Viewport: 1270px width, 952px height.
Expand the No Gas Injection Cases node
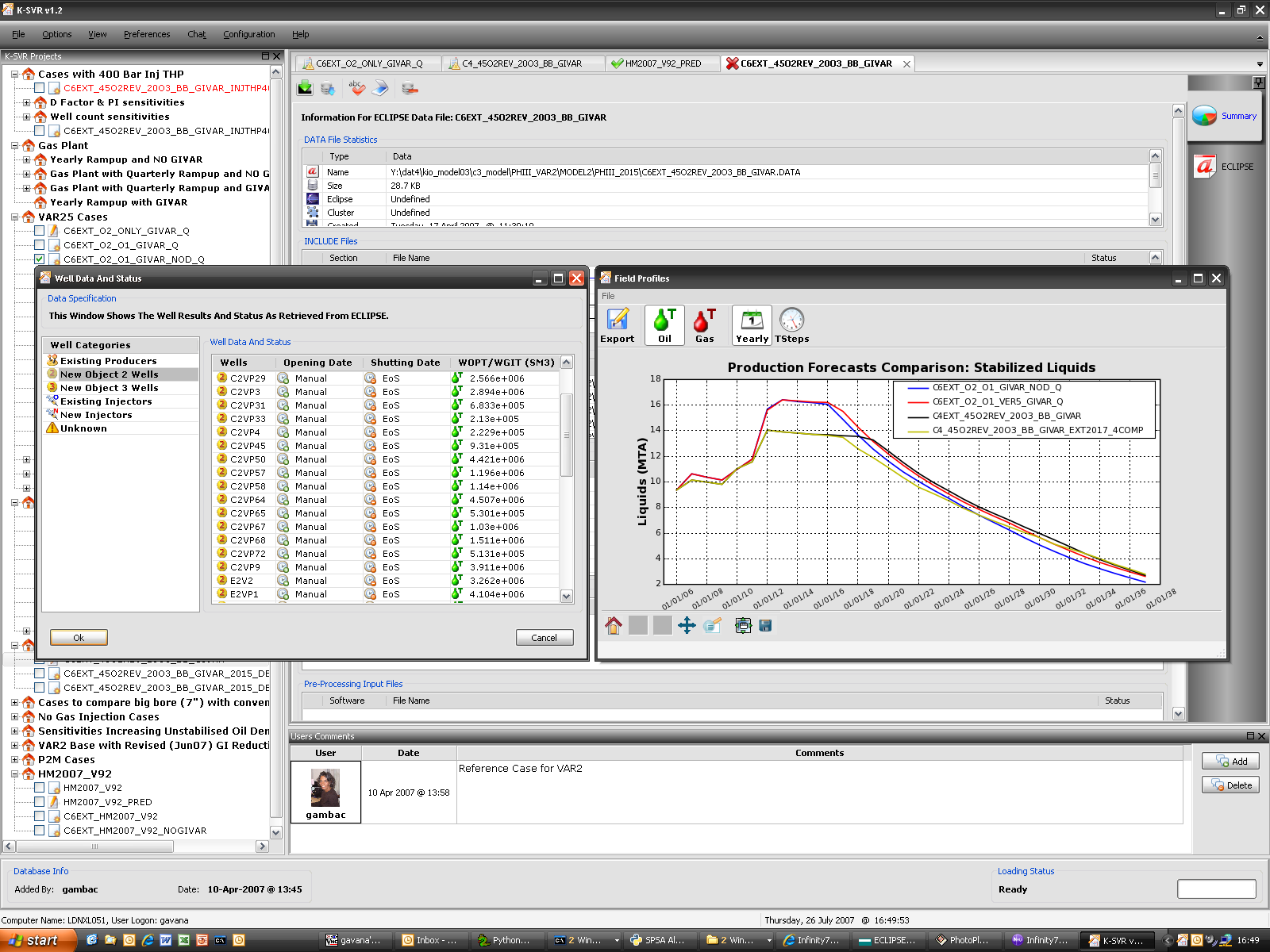(15, 717)
